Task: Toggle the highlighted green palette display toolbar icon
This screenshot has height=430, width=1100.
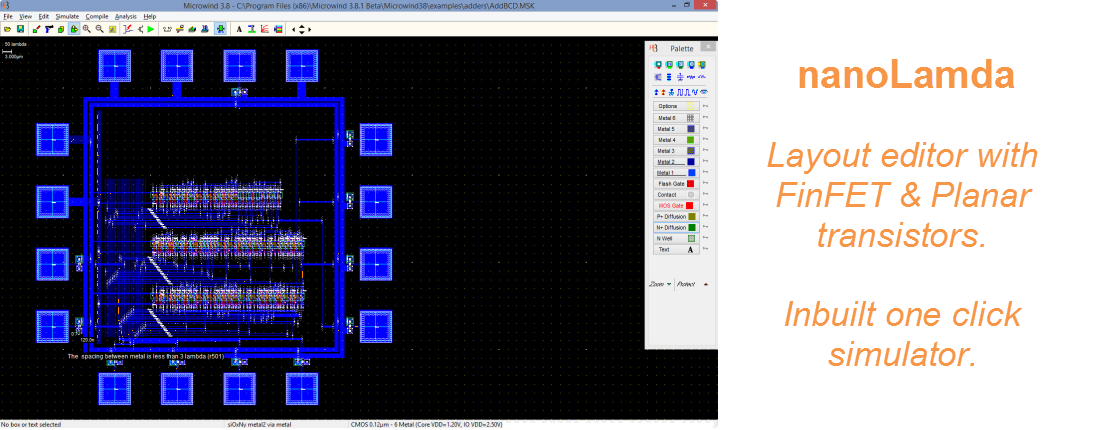Action: (x=220, y=29)
